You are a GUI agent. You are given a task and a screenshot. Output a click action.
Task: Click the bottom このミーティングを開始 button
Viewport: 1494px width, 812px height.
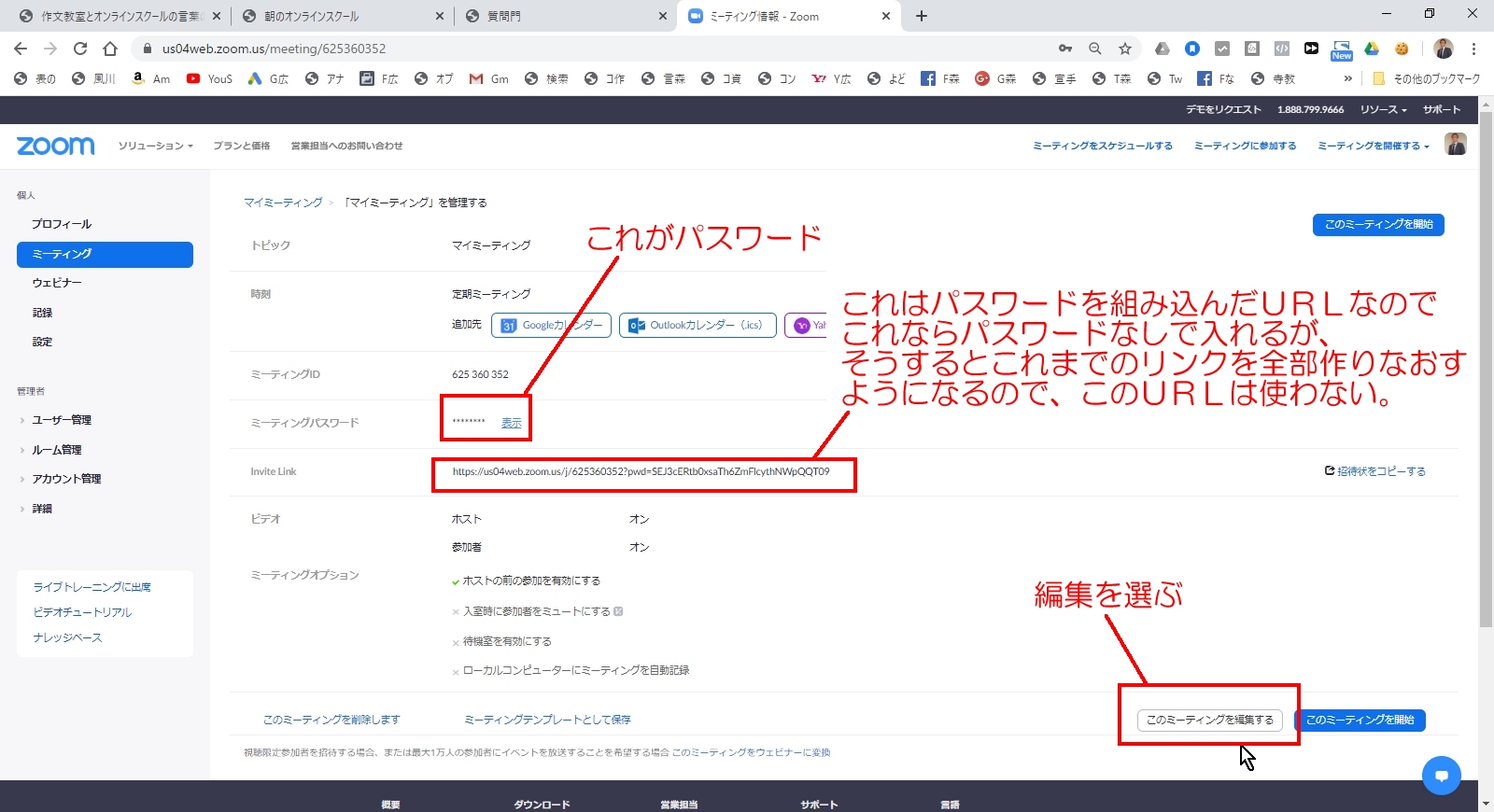point(1360,720)
